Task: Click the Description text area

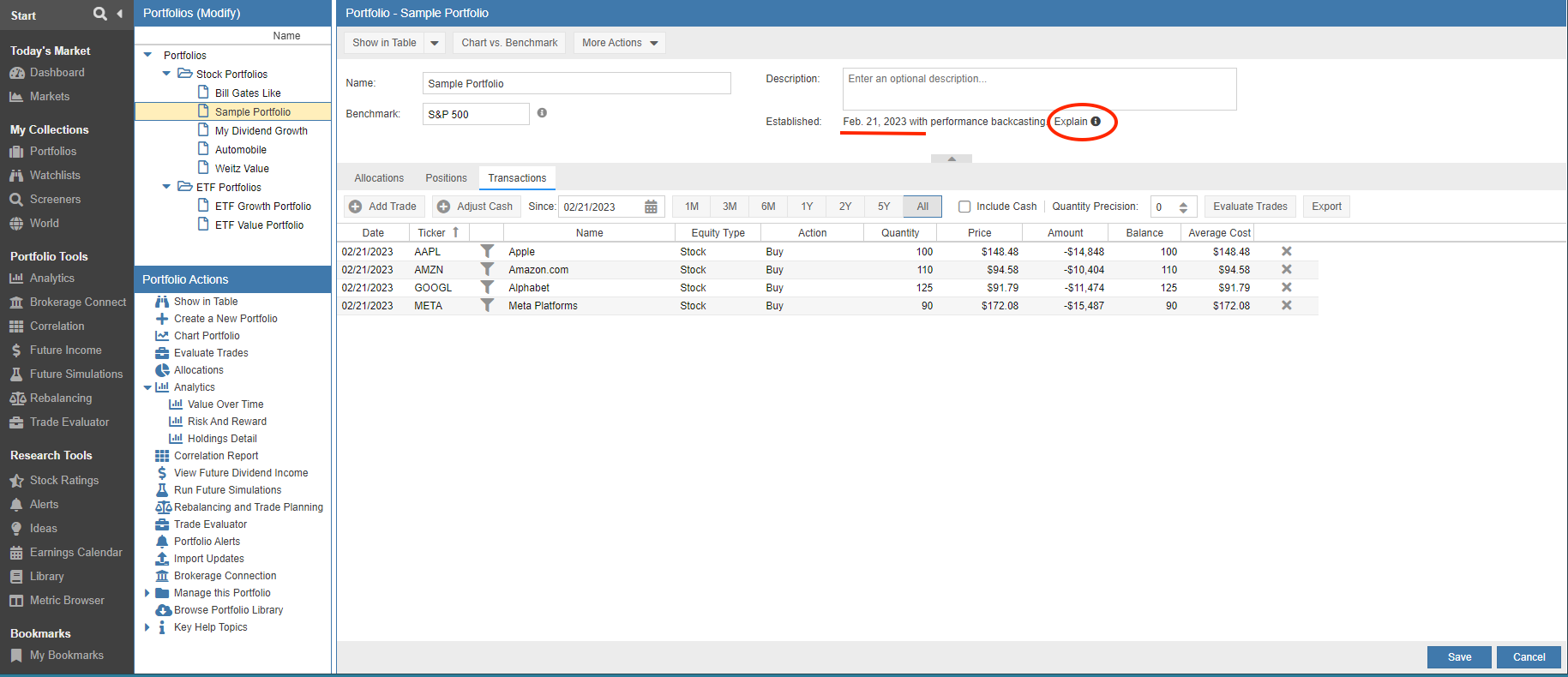Action: point(1039,89)
